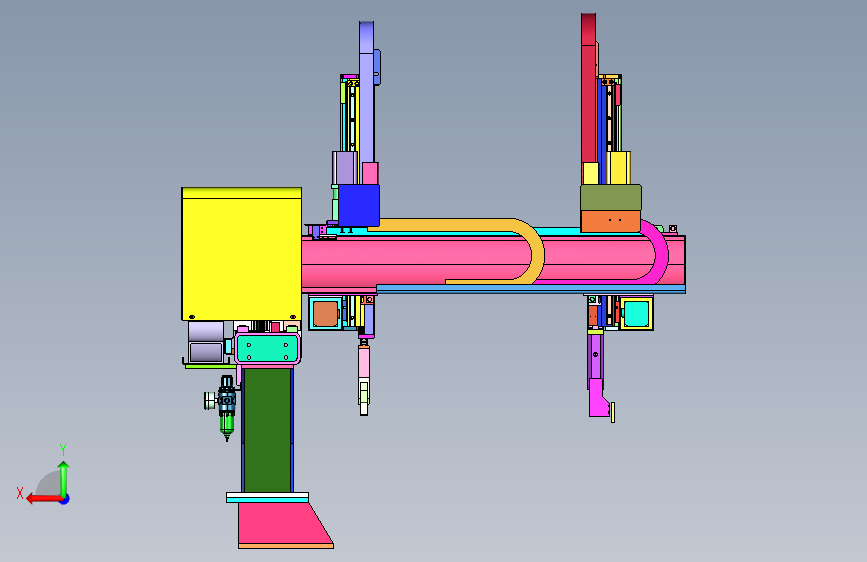Click the blue Z axis dot of the triad
The image size is (867, 562).
tap(65, 499)
